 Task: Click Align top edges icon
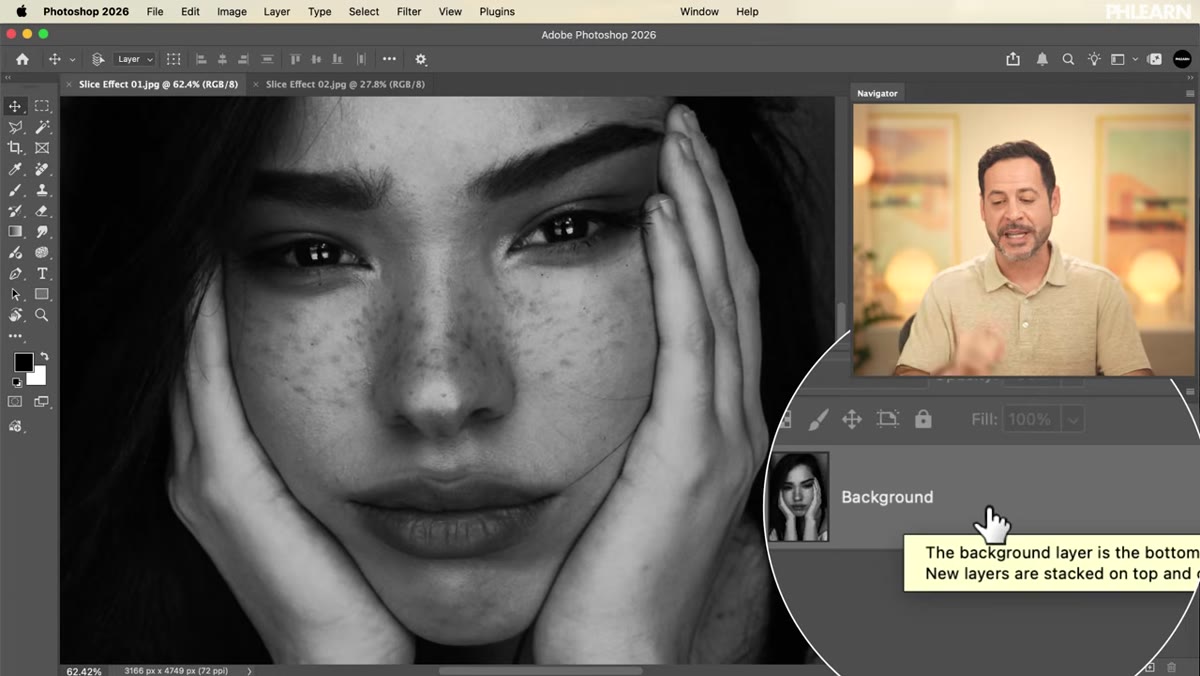[x=296, y=59]
